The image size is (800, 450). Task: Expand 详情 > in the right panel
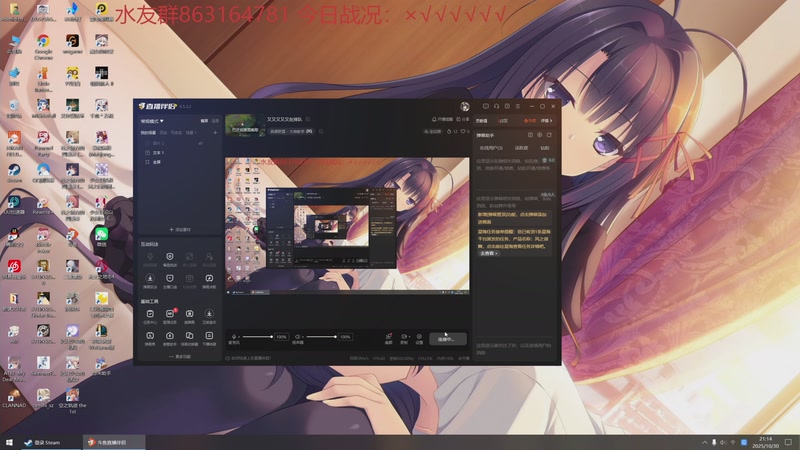click(546, 121)
